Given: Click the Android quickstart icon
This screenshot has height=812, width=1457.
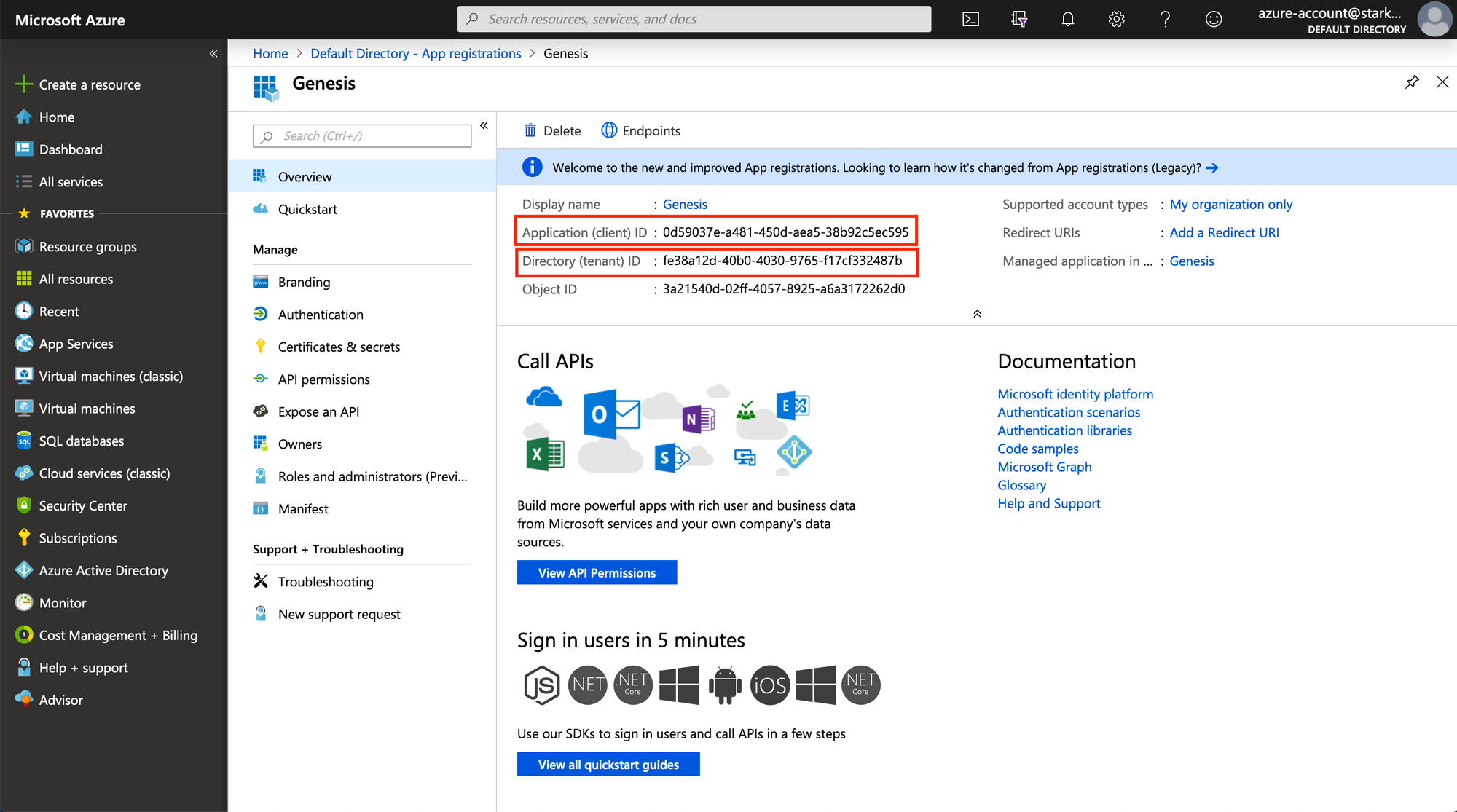Looking at the screenshot, I should pyautogui.click(x=724, y=685).
